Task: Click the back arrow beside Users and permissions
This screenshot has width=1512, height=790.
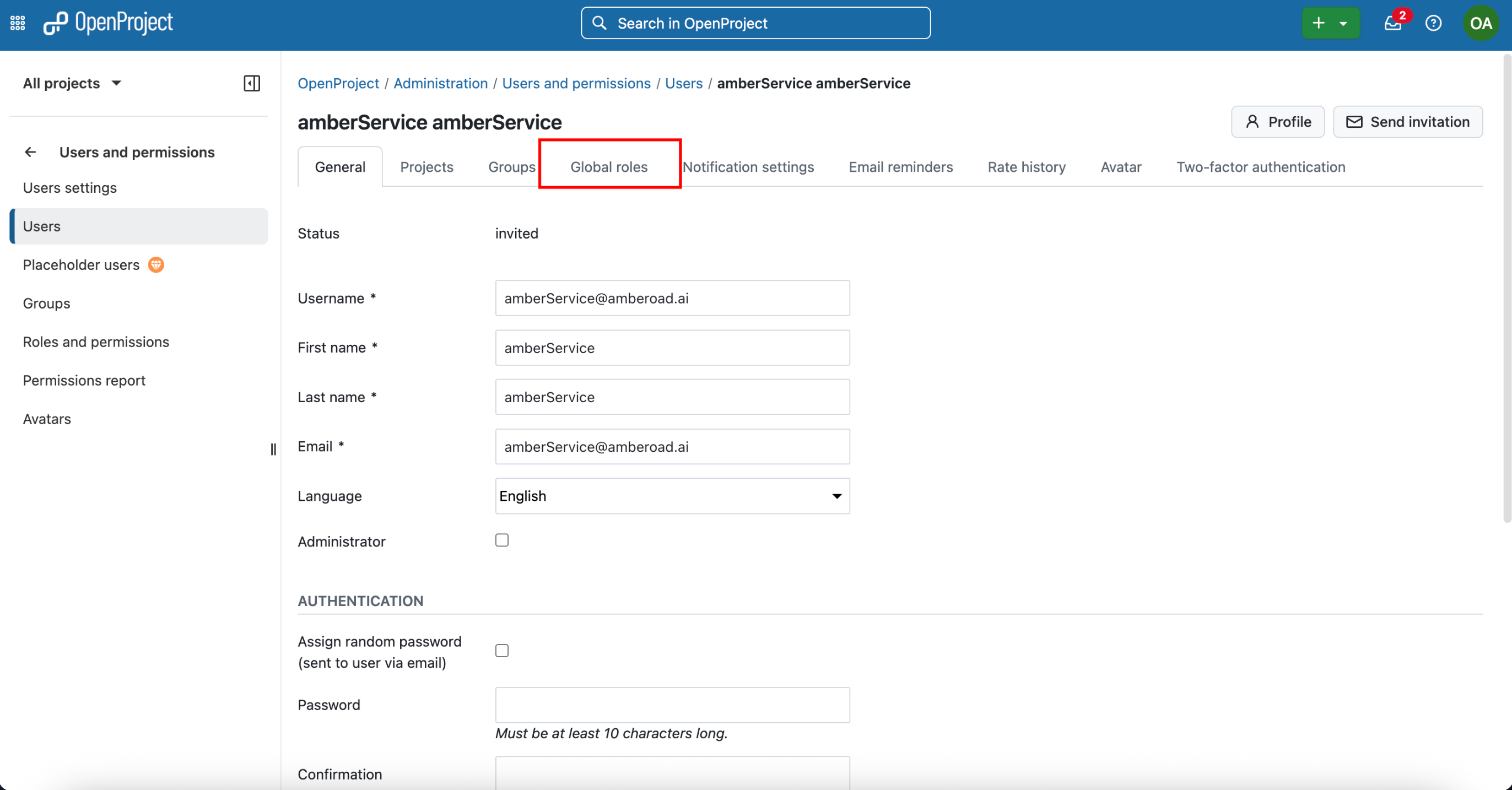Action: [30, 152]
